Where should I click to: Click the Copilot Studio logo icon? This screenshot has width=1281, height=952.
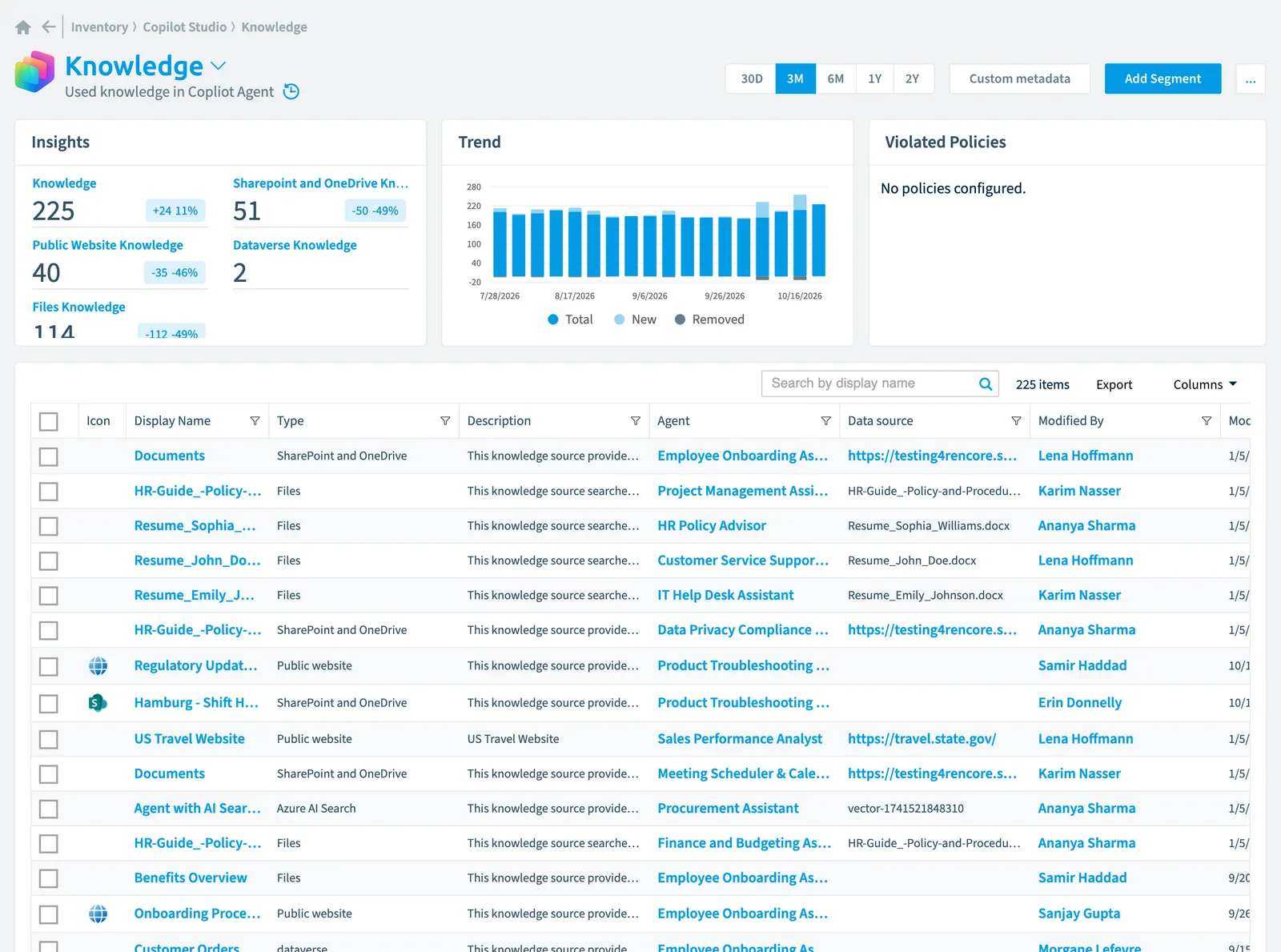(x=34, y=71)
